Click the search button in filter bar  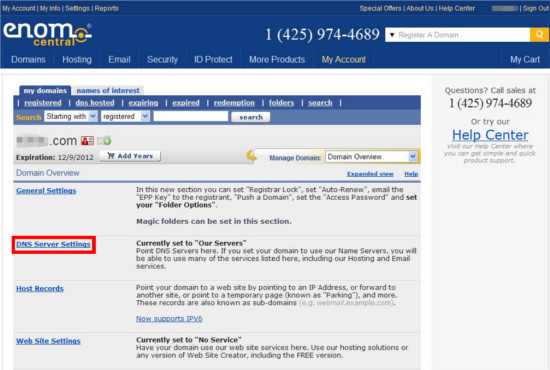tap(251, 117)
